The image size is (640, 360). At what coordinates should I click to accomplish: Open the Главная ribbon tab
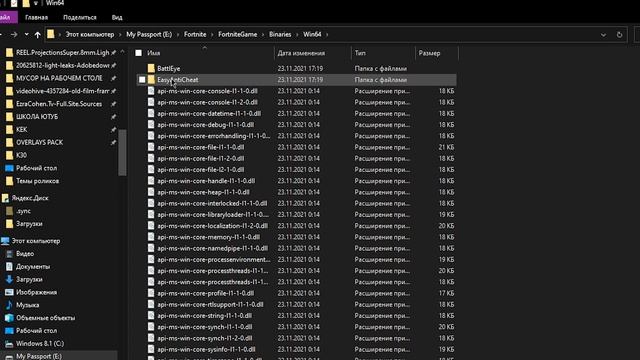(36, 18)
